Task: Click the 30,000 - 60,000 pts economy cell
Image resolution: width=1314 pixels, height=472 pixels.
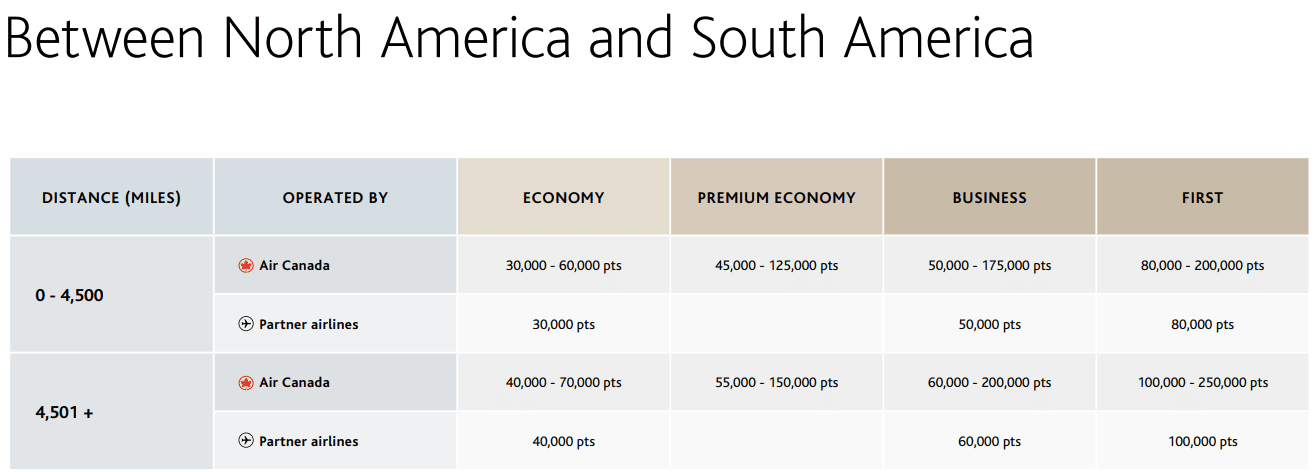Action: pos(563,266)
